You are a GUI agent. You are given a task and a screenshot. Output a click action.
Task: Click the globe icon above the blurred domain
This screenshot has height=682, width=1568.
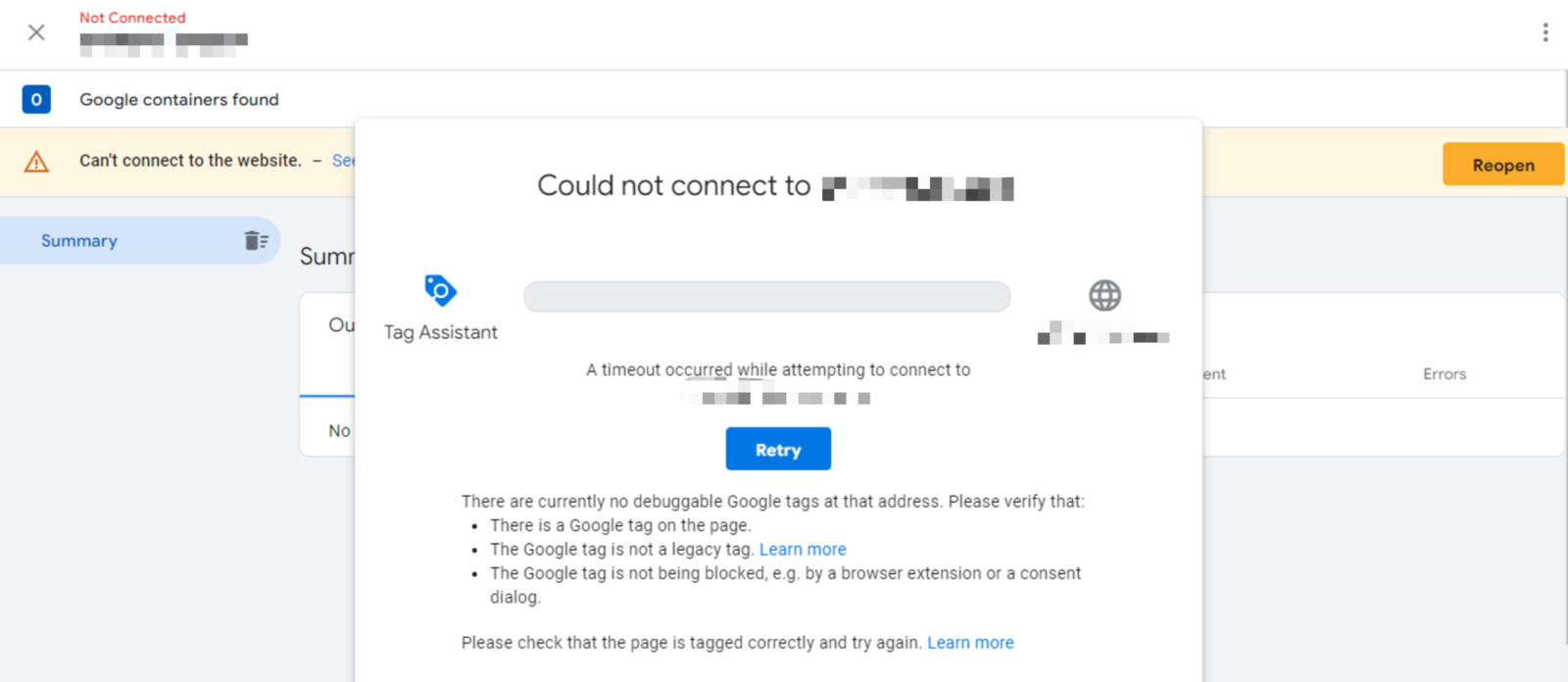[1104, 294]
